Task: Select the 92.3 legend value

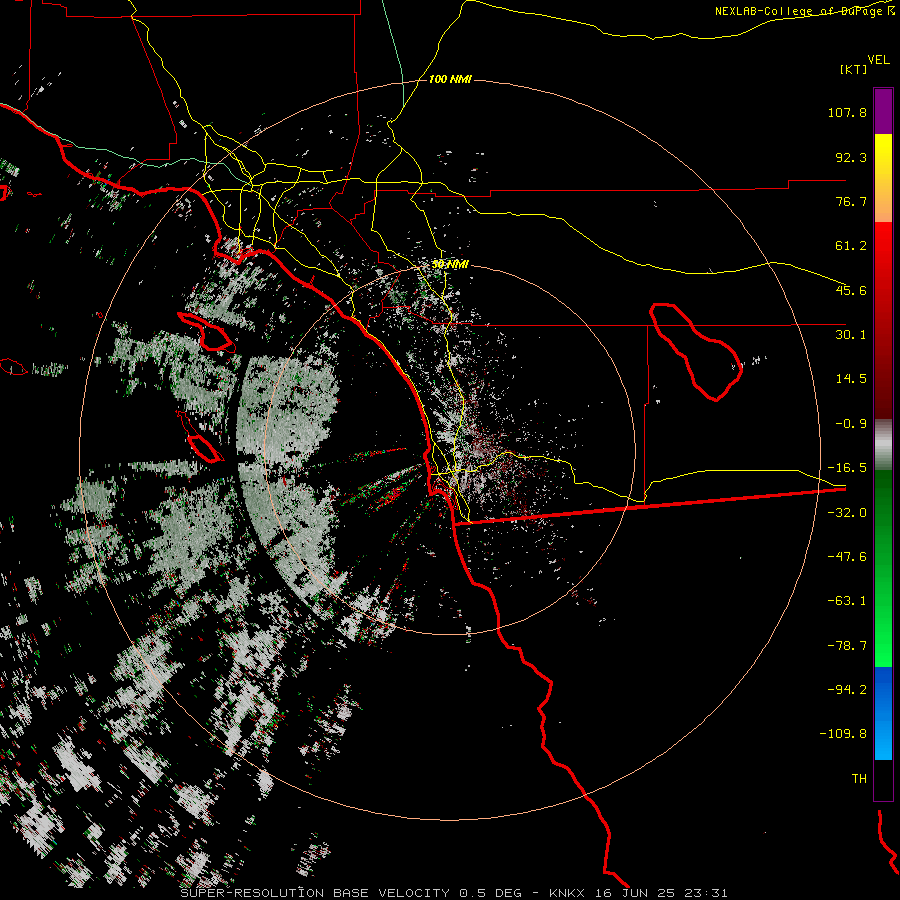Action: (851, 157)
